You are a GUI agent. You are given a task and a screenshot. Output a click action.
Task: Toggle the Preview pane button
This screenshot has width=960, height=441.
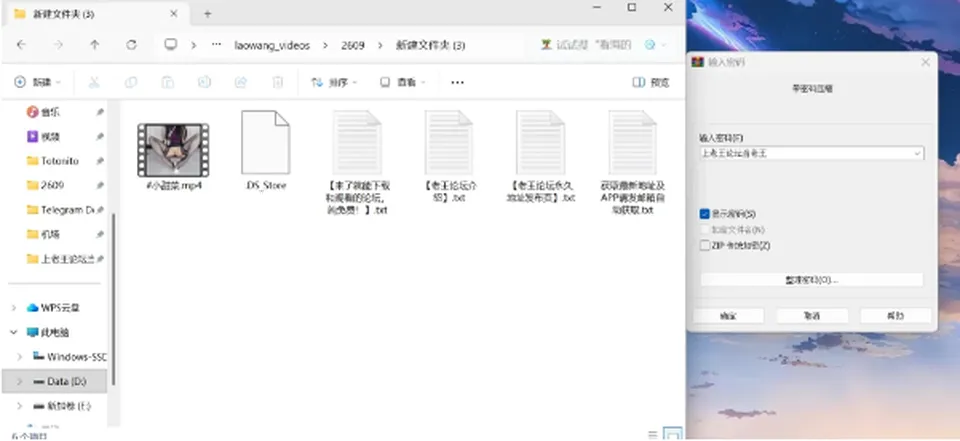click(651, 82)
